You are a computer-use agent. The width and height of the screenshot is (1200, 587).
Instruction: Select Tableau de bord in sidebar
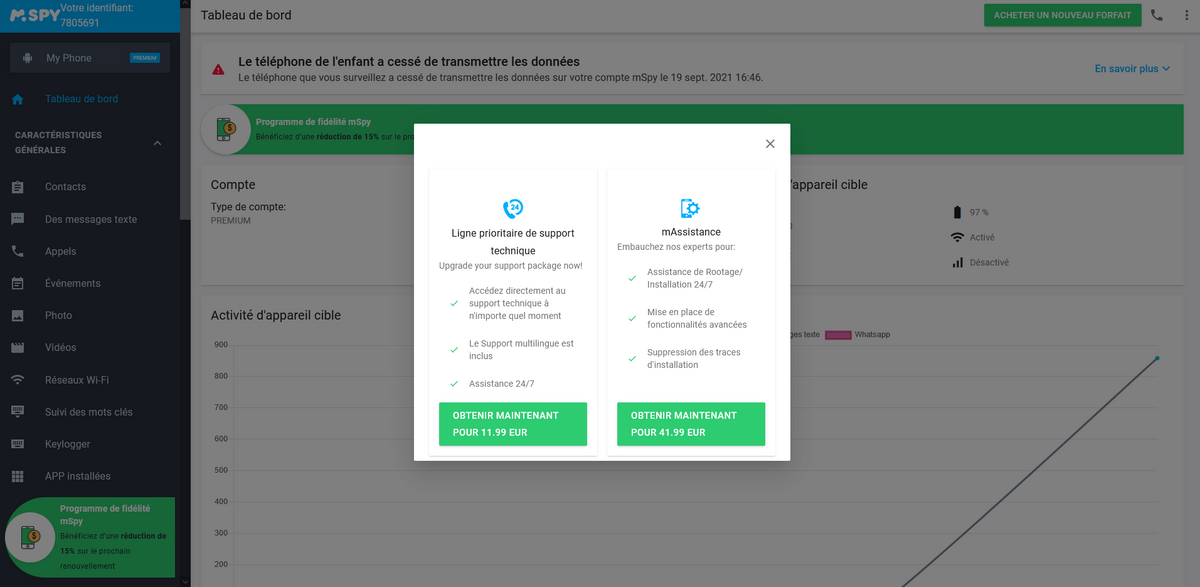(x=82, y=99)
